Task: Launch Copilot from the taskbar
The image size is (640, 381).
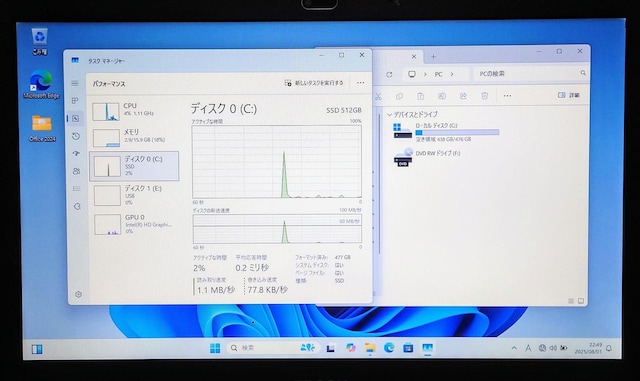Action: tap(351, 348)
